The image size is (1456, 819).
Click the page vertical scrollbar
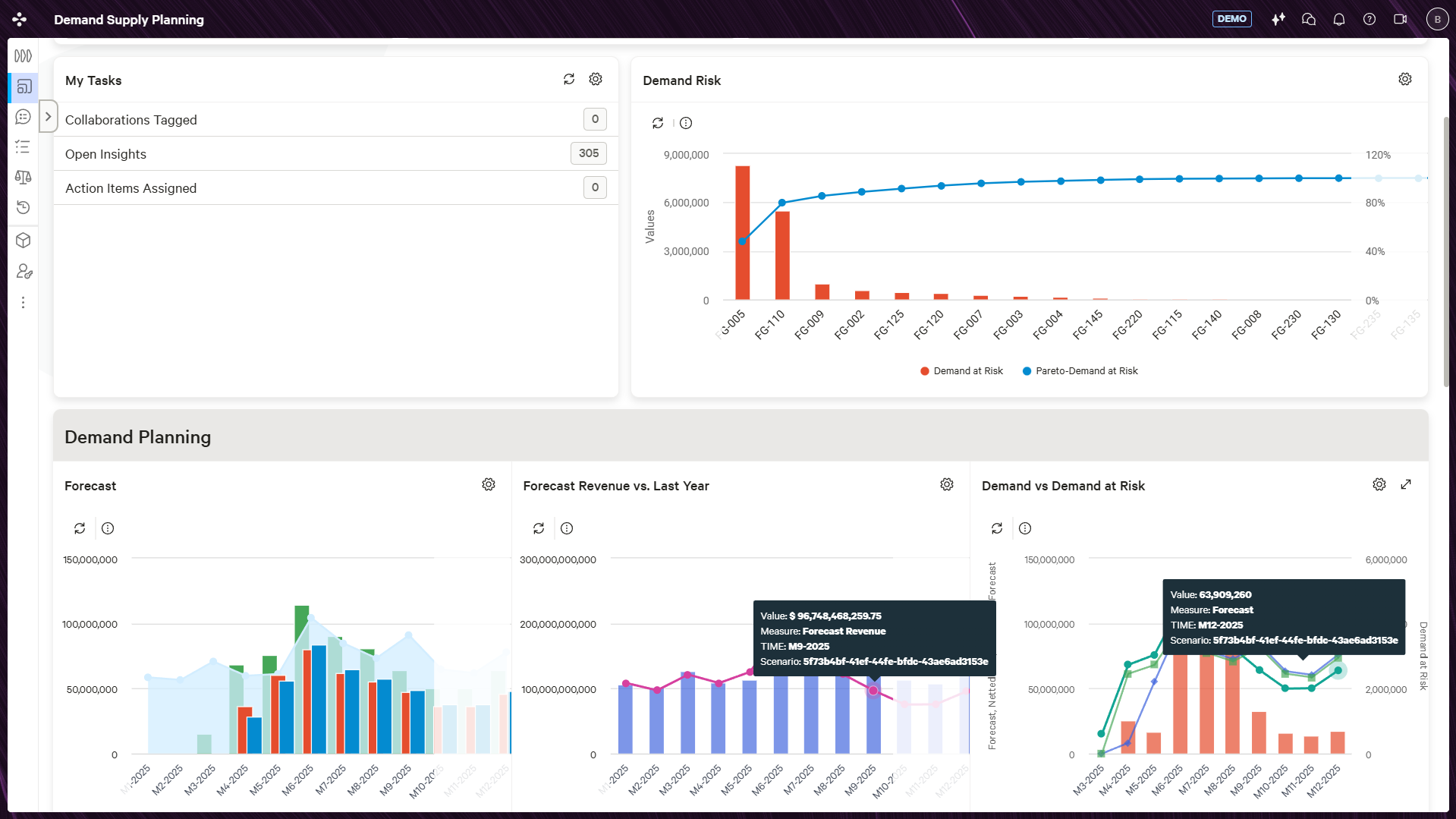[x=1446, y=250]
